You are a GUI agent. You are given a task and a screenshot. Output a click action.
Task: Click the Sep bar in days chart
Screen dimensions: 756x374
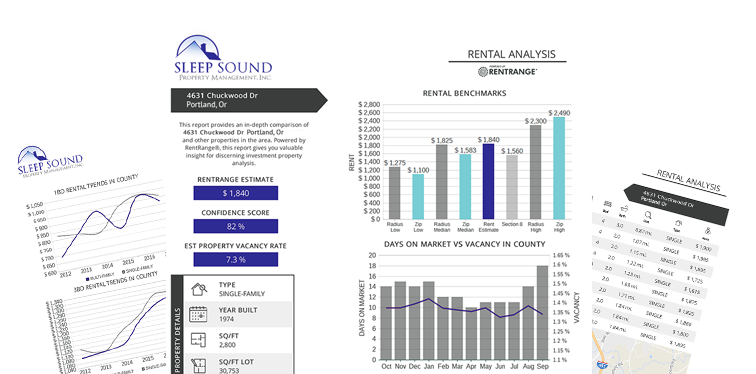[542, 313]
